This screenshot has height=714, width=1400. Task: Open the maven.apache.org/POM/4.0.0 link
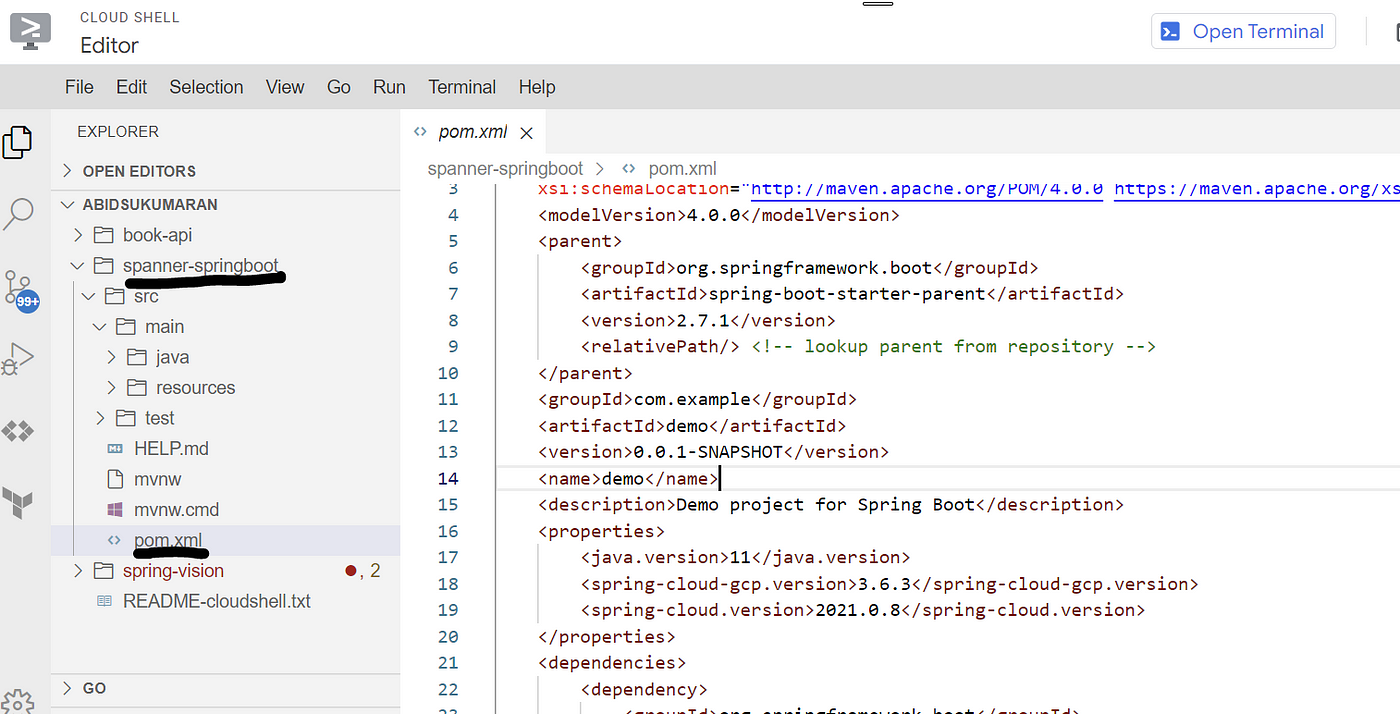point(927,189)
